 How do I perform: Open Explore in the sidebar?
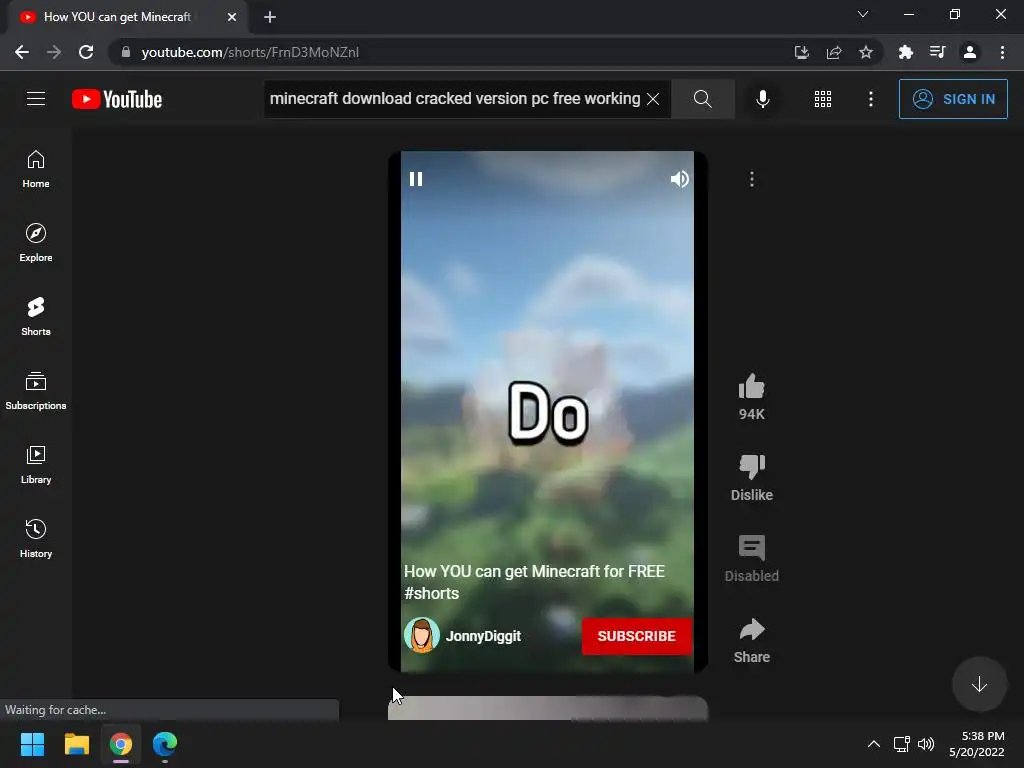click(x=36, y=243)
